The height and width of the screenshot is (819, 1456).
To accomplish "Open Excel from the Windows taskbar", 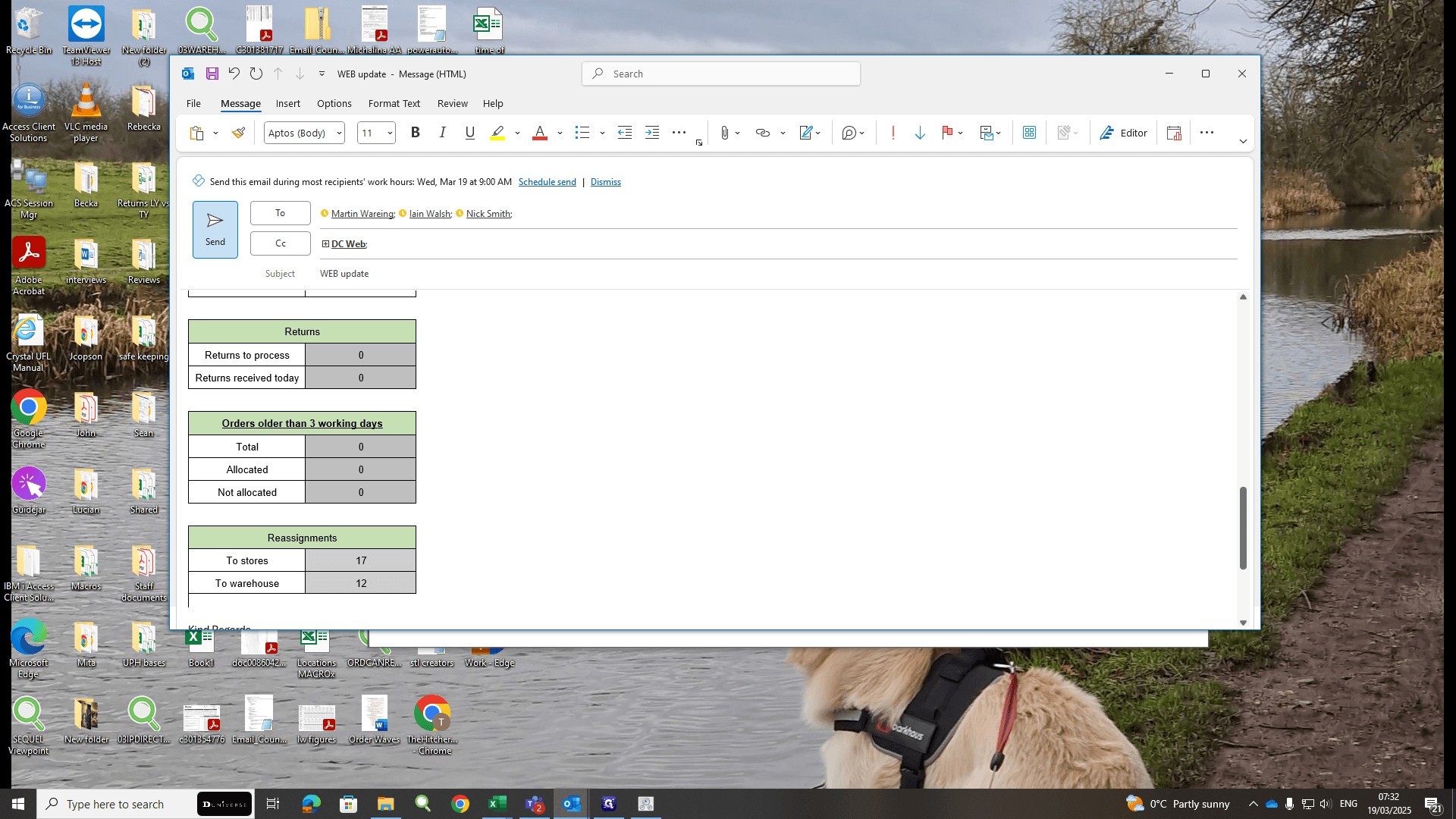I will coord(497,804).
